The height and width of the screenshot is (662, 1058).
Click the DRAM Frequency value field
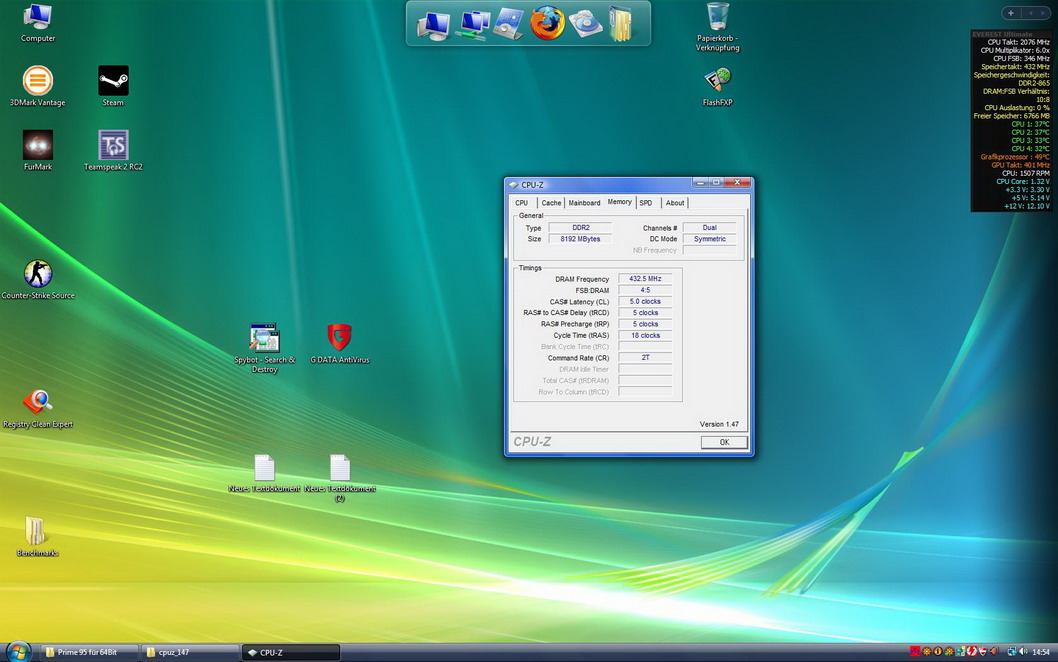pos(645,279)
